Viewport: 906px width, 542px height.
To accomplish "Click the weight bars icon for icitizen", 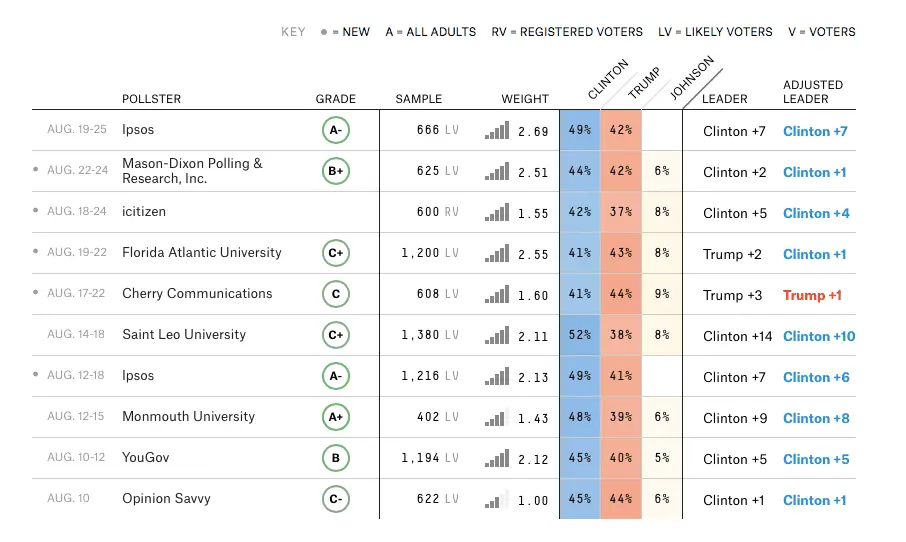I will [x=497, y=213].
